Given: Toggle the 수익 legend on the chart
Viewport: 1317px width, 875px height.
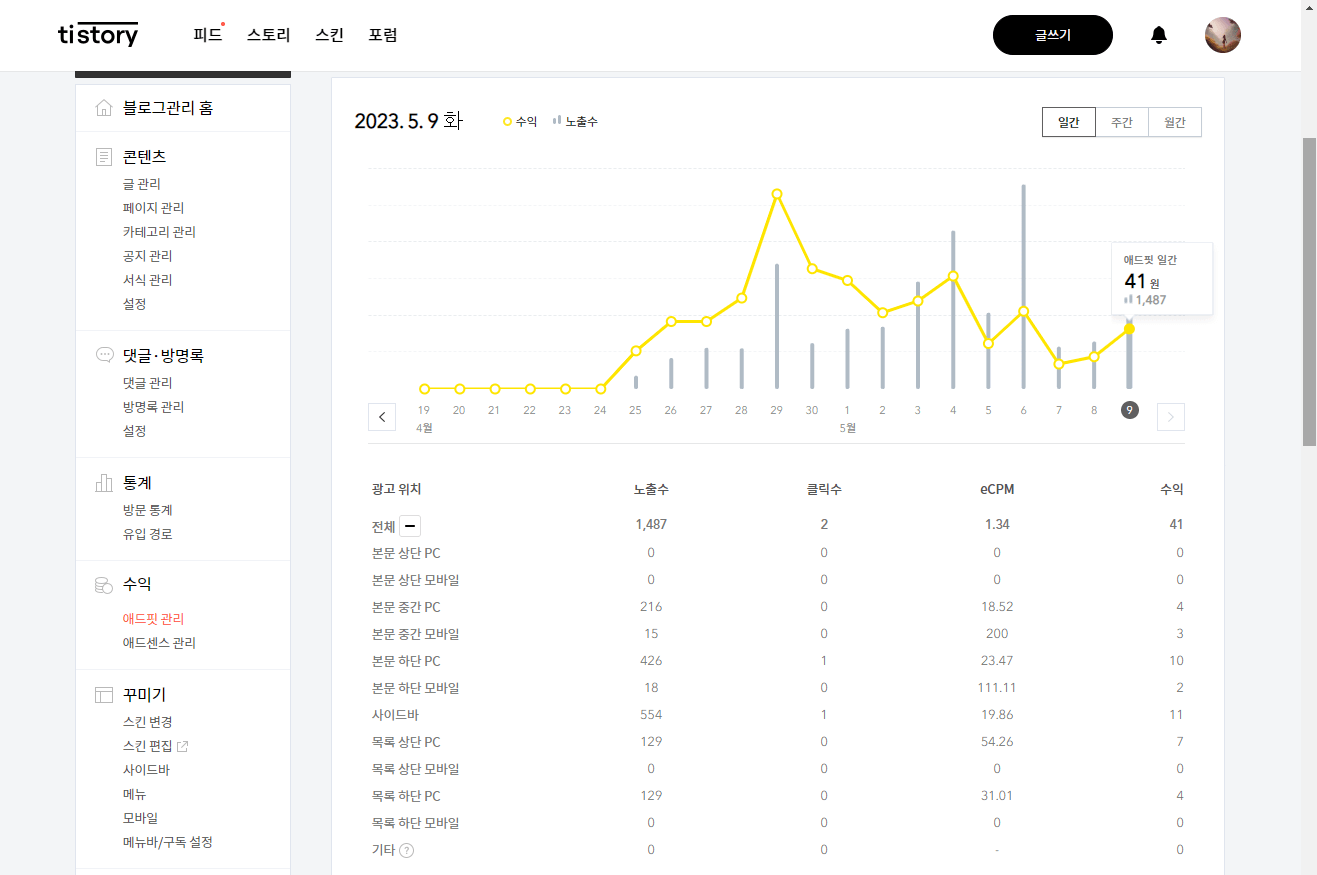Looking at the screenshot, I should (519, 121).
